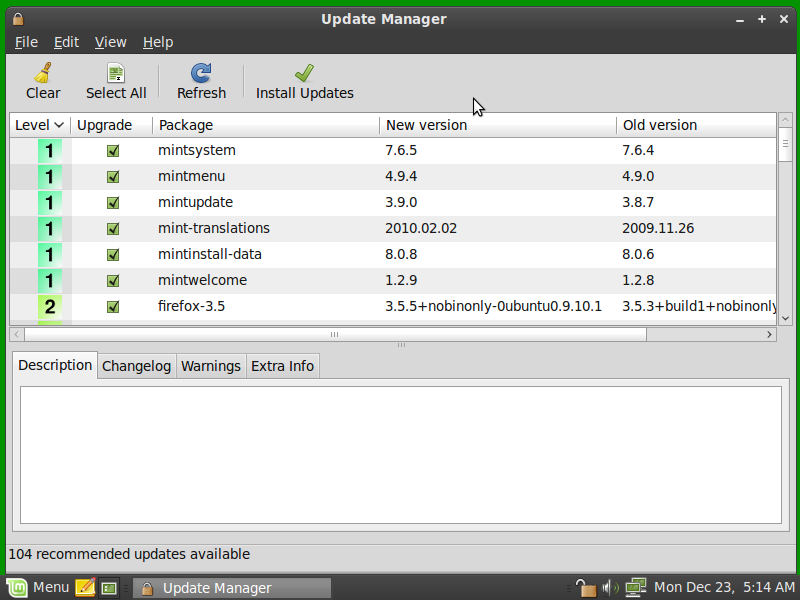Image resolution: width=800 pixels, height=600 pixels.
Task: Sort by the Package column header
Action: [266, 125]
